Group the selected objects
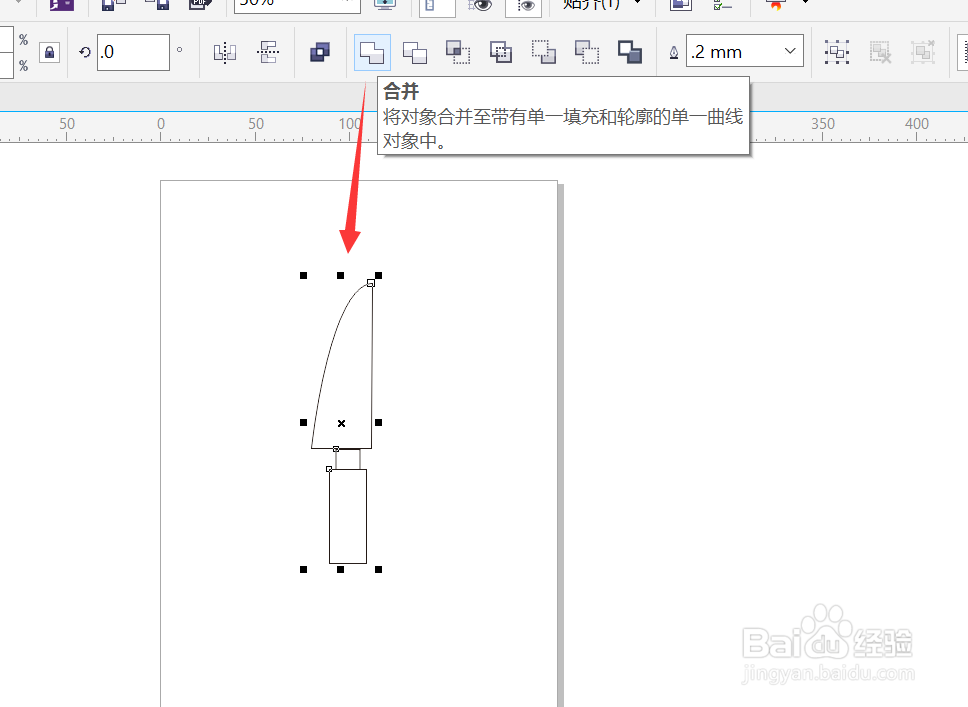This screenshot has height=707, width=968. tap(837, 52)
